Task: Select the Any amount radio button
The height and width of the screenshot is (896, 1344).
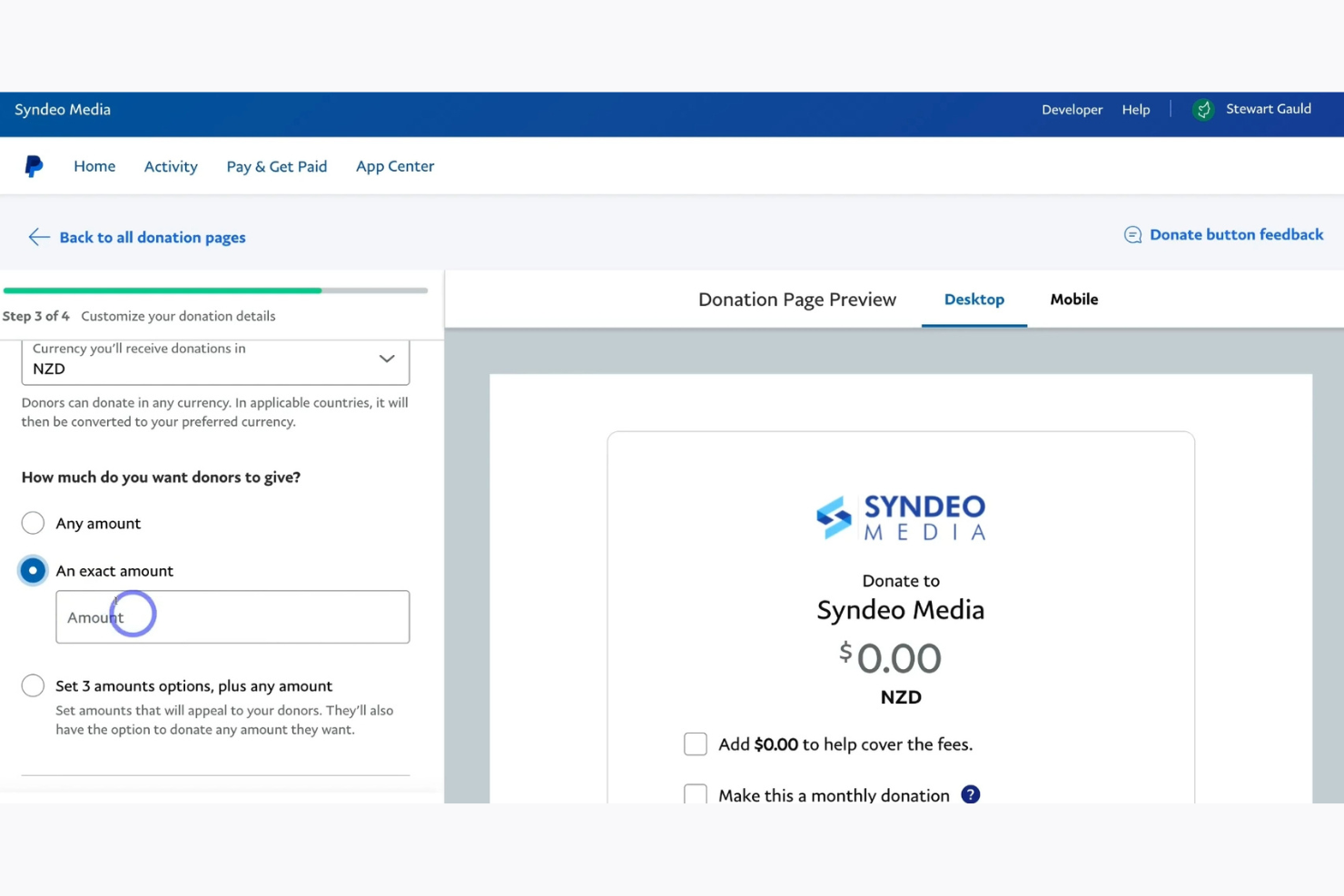Action: coord(33,523)
